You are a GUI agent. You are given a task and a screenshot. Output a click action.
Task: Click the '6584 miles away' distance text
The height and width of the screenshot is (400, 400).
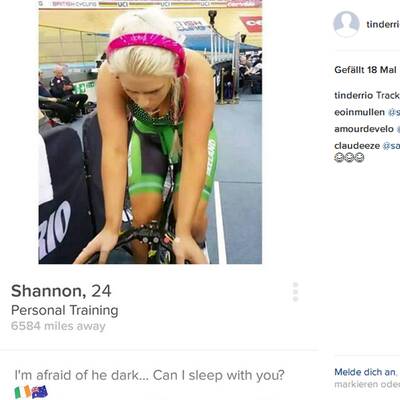(58, 326)
